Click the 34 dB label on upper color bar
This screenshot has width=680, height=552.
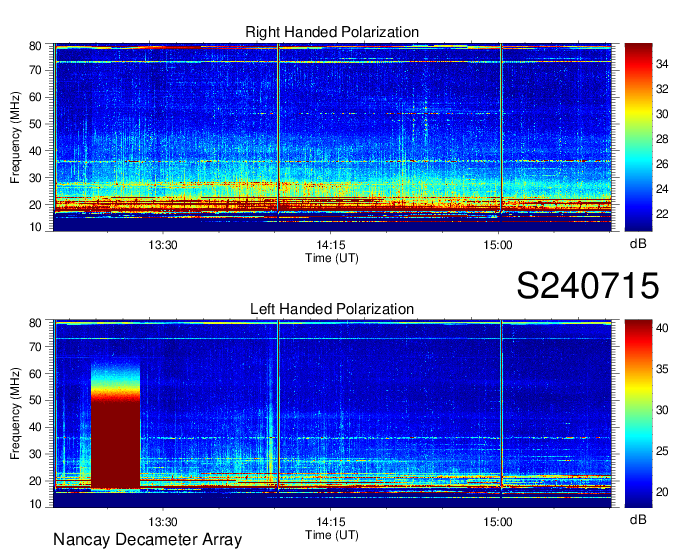(x=662, y=64)
